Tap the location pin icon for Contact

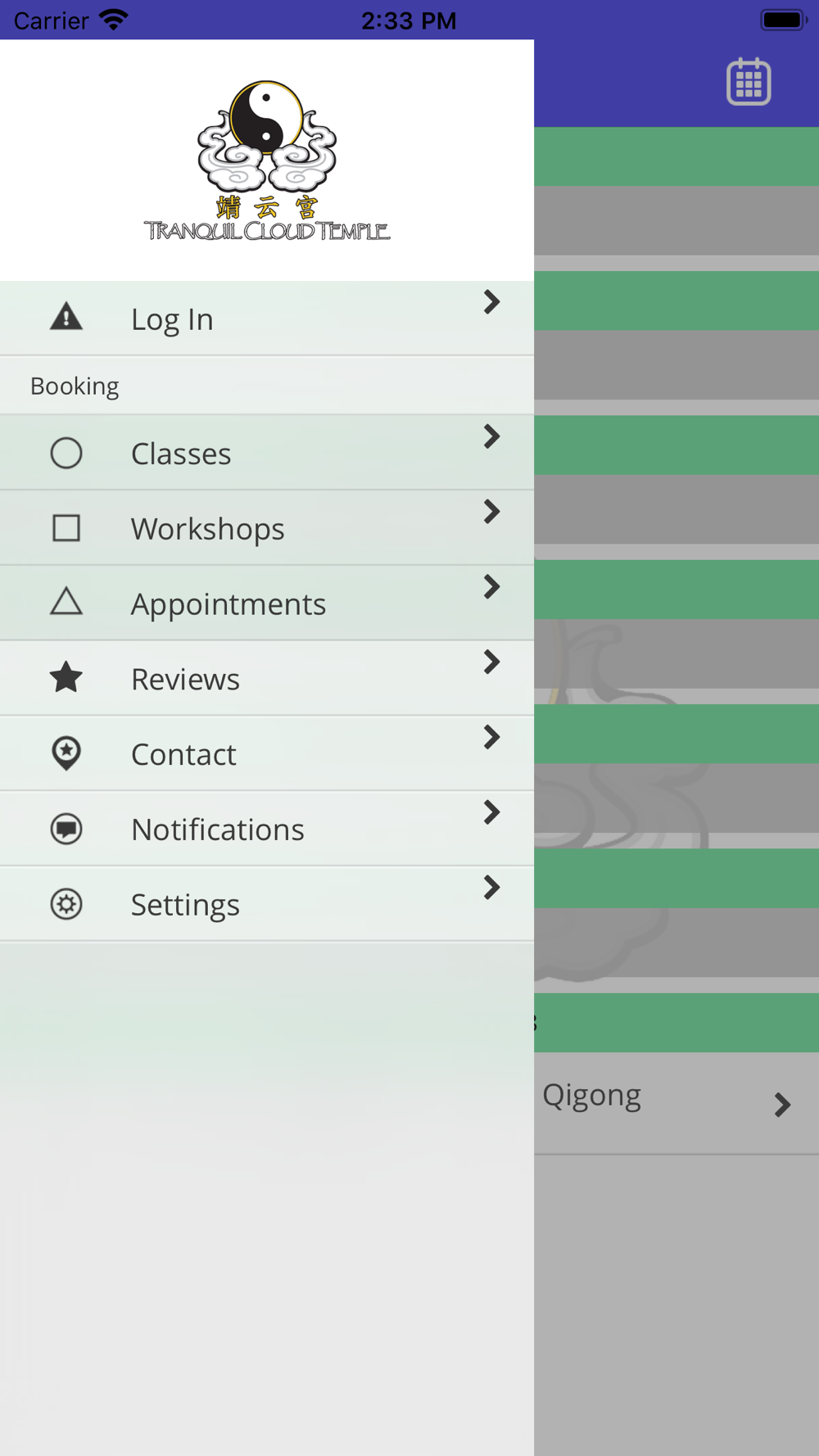point(66,753)
